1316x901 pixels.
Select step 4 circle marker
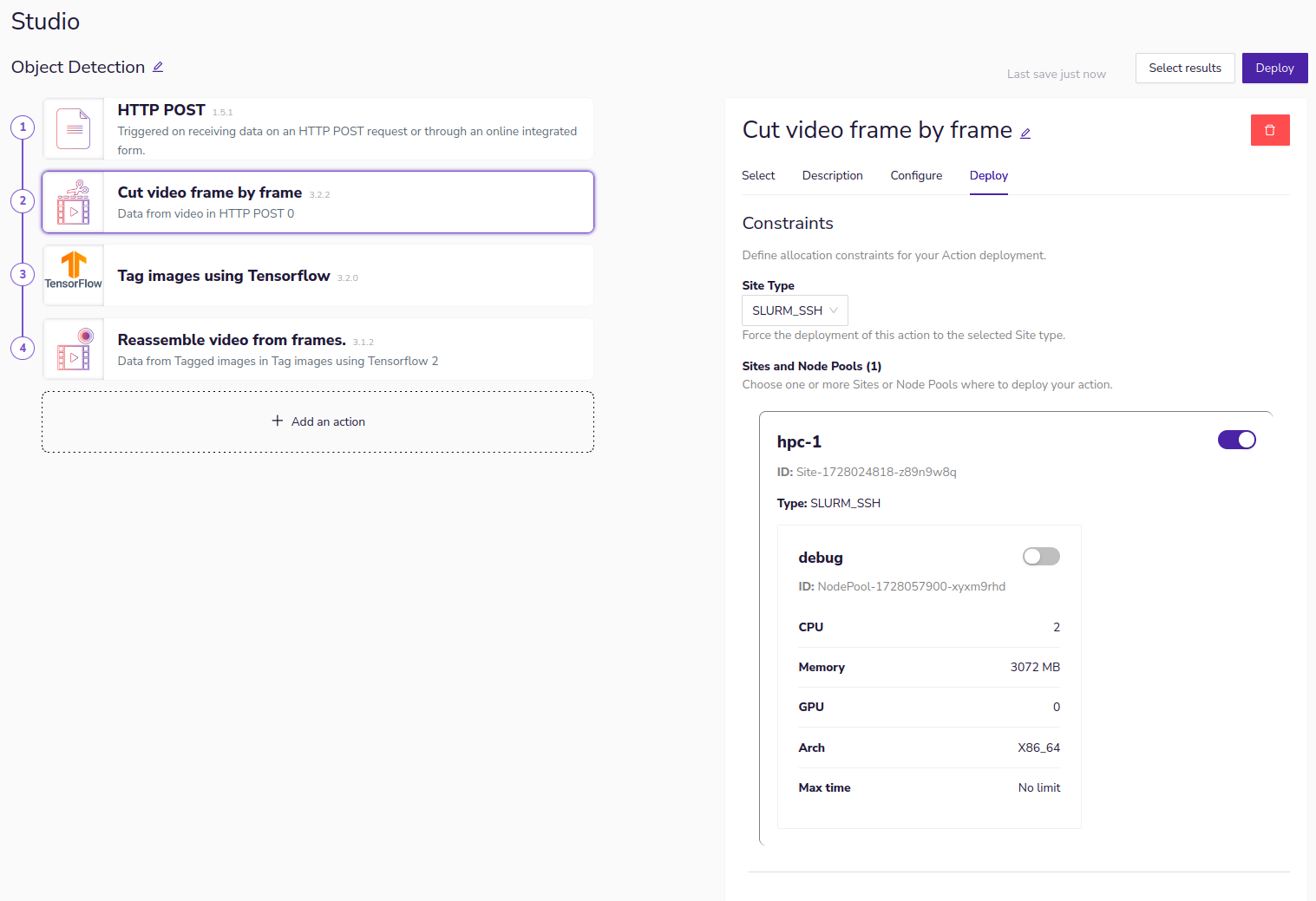(x=23, y=348)
